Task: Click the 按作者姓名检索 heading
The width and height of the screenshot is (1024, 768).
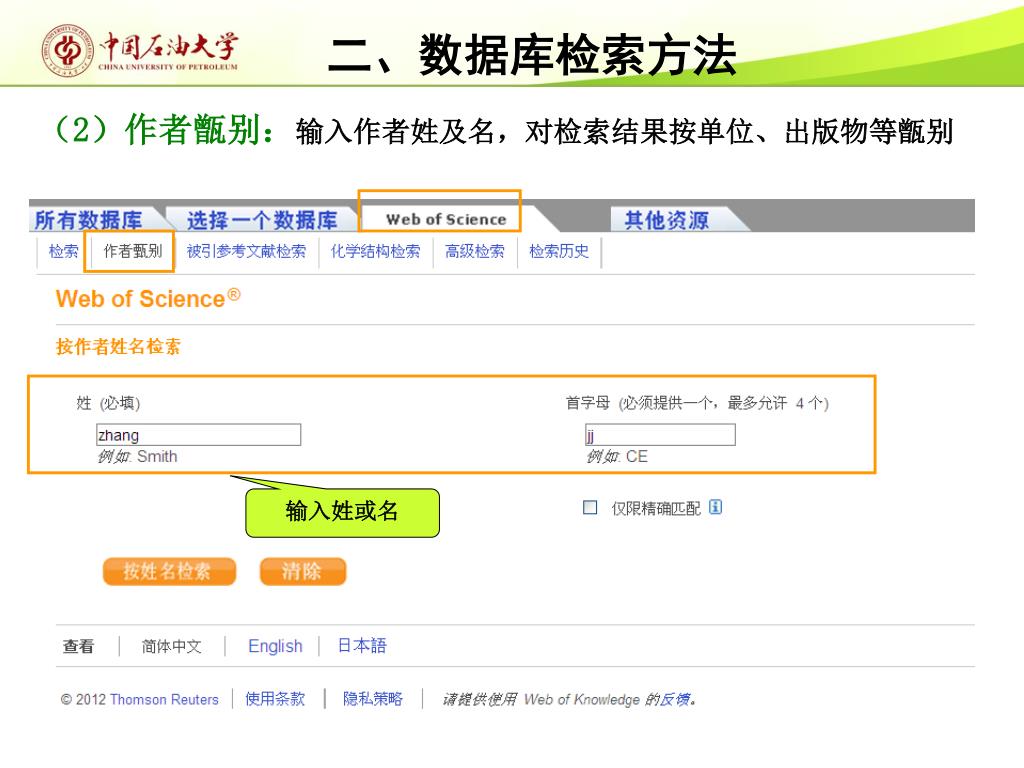Action: point(118,347)
